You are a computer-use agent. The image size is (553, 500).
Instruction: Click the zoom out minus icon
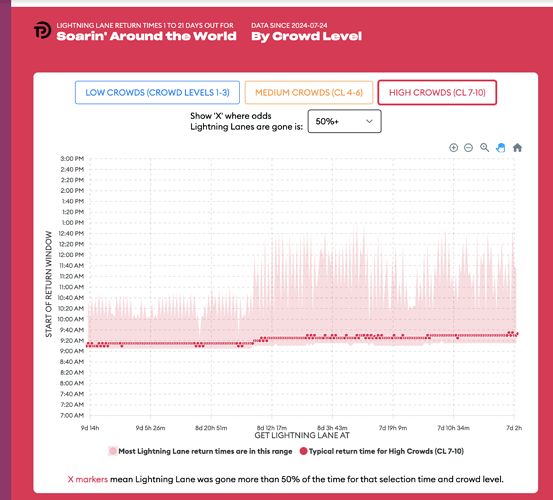pyautogui.click(x=468, y=148)
